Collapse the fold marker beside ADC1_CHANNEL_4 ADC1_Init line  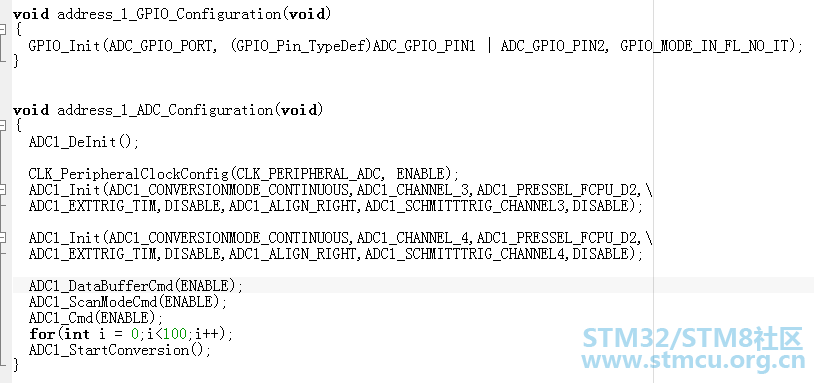coord(3,238)
